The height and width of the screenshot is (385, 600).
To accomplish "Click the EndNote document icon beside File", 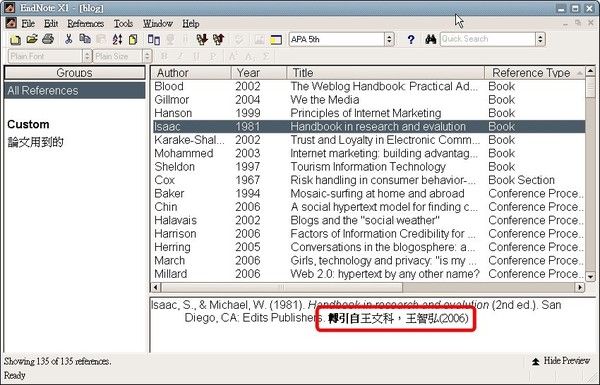I will click(11, 23).
